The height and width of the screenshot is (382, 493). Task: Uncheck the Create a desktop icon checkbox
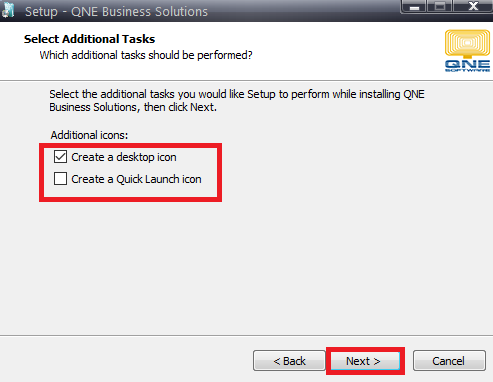coord(60,157)
